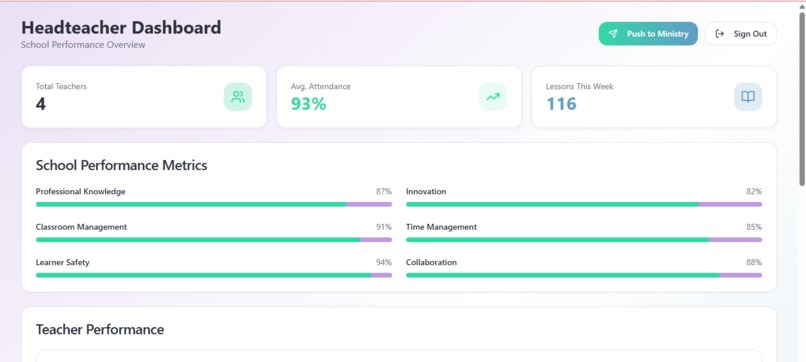
Task: Click the Innovation progress bar
Action: (x=584, y=204)
